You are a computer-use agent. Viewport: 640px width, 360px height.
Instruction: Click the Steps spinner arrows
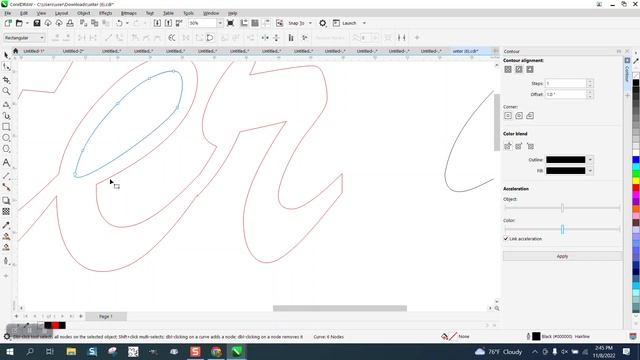tap(589, 83)
